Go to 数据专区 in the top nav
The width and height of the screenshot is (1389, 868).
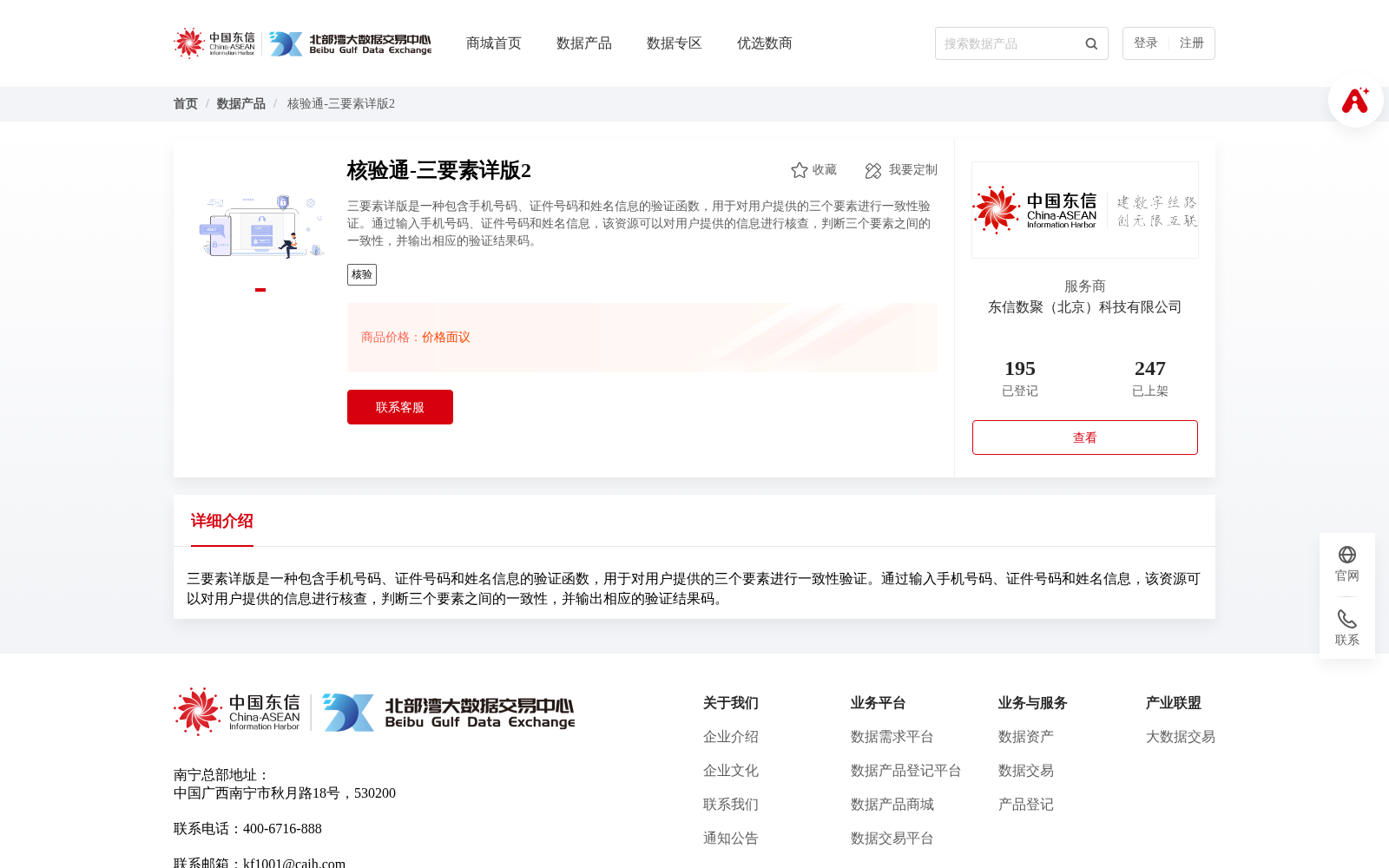coord(675,43)
